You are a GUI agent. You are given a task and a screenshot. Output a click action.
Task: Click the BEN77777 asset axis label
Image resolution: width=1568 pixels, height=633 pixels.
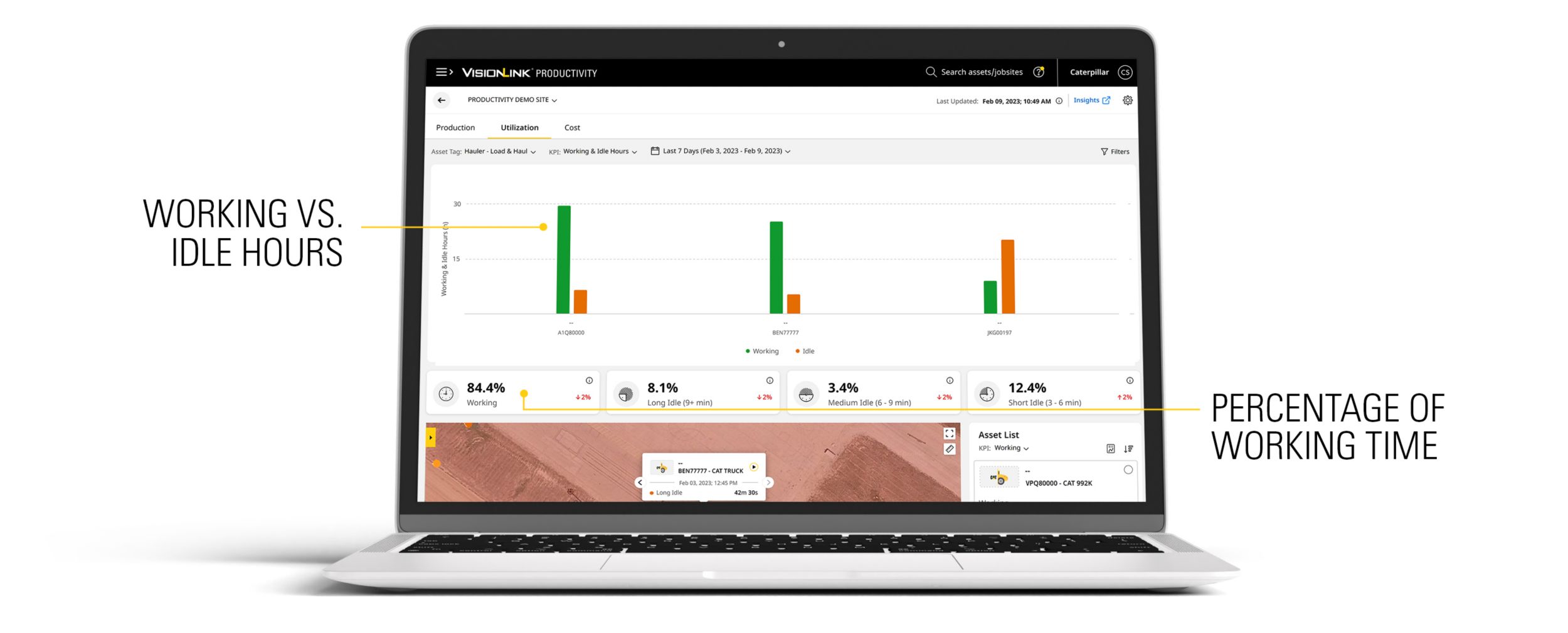[x=785, y=333]
